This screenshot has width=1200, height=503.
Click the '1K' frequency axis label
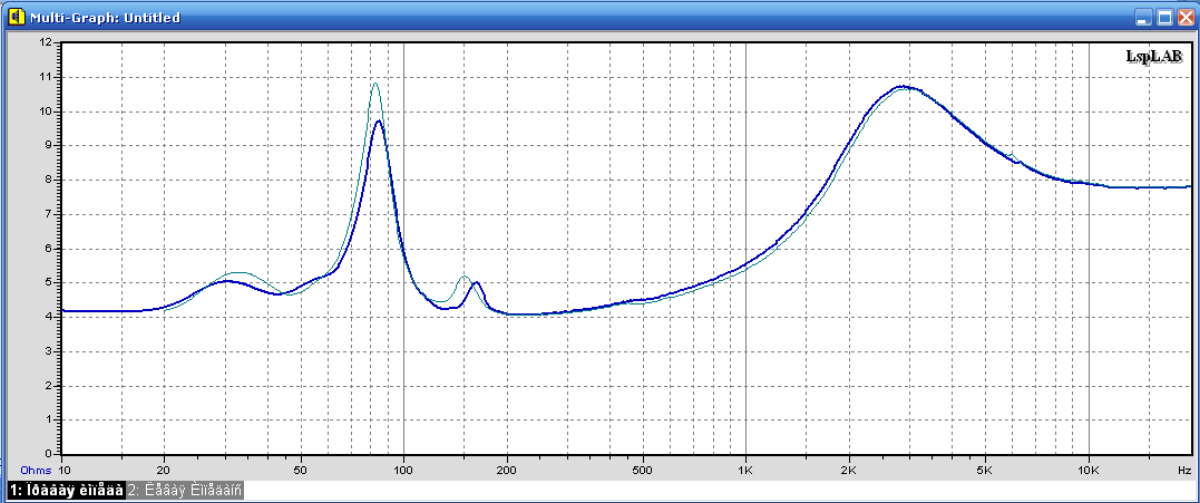(746, 468)
